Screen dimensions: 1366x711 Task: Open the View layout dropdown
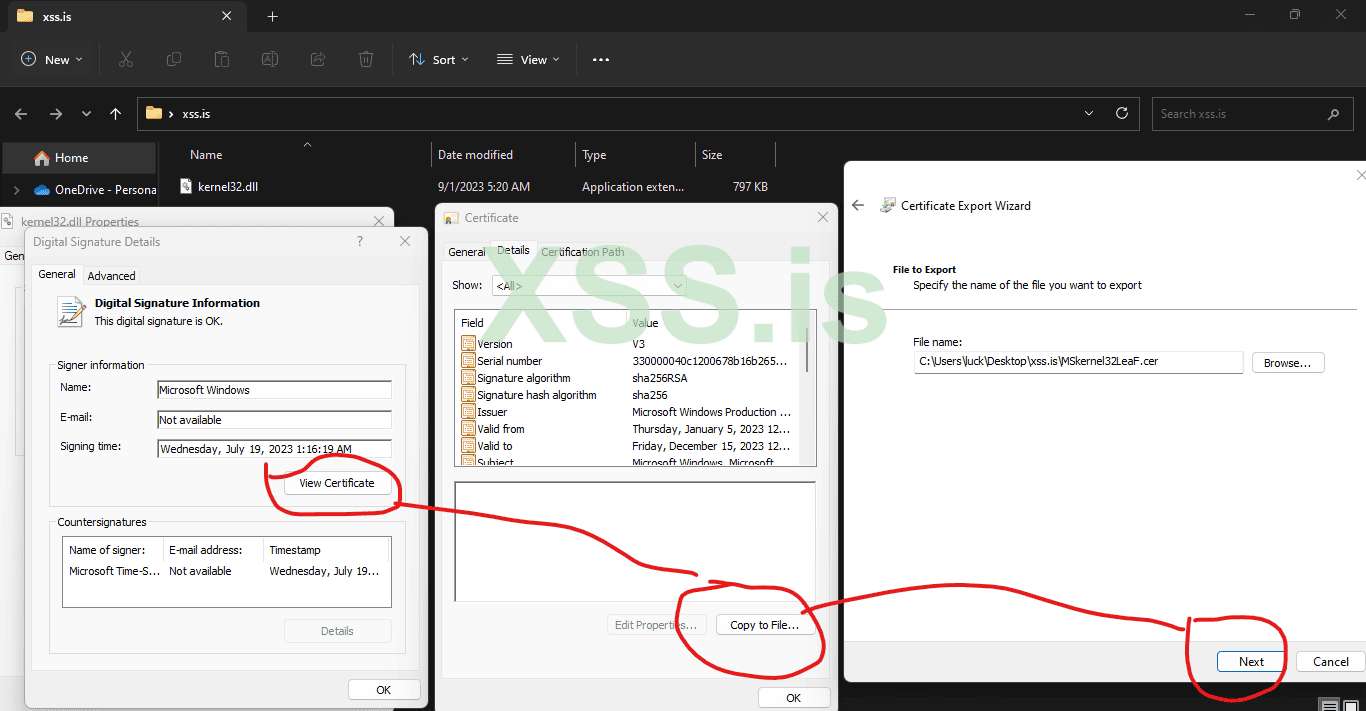coord(528,60)
